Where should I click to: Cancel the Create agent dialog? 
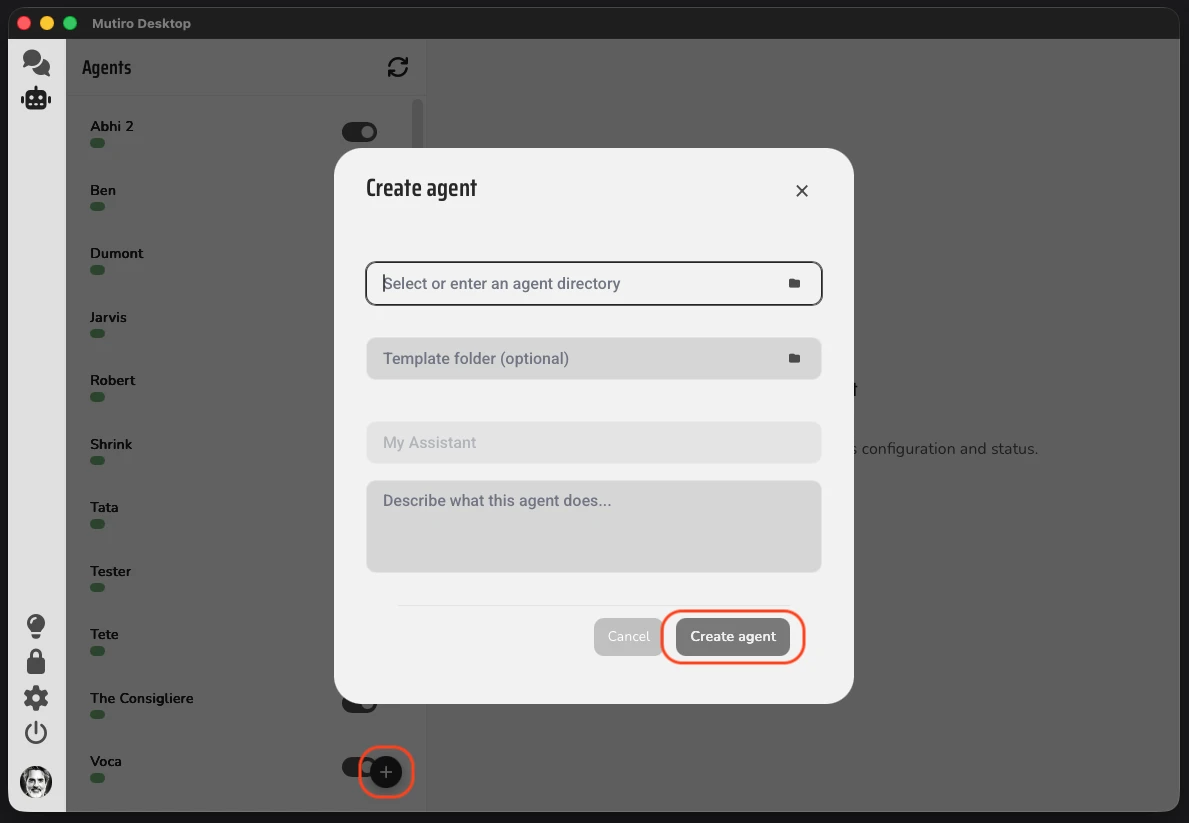click(x=628, y=636)
